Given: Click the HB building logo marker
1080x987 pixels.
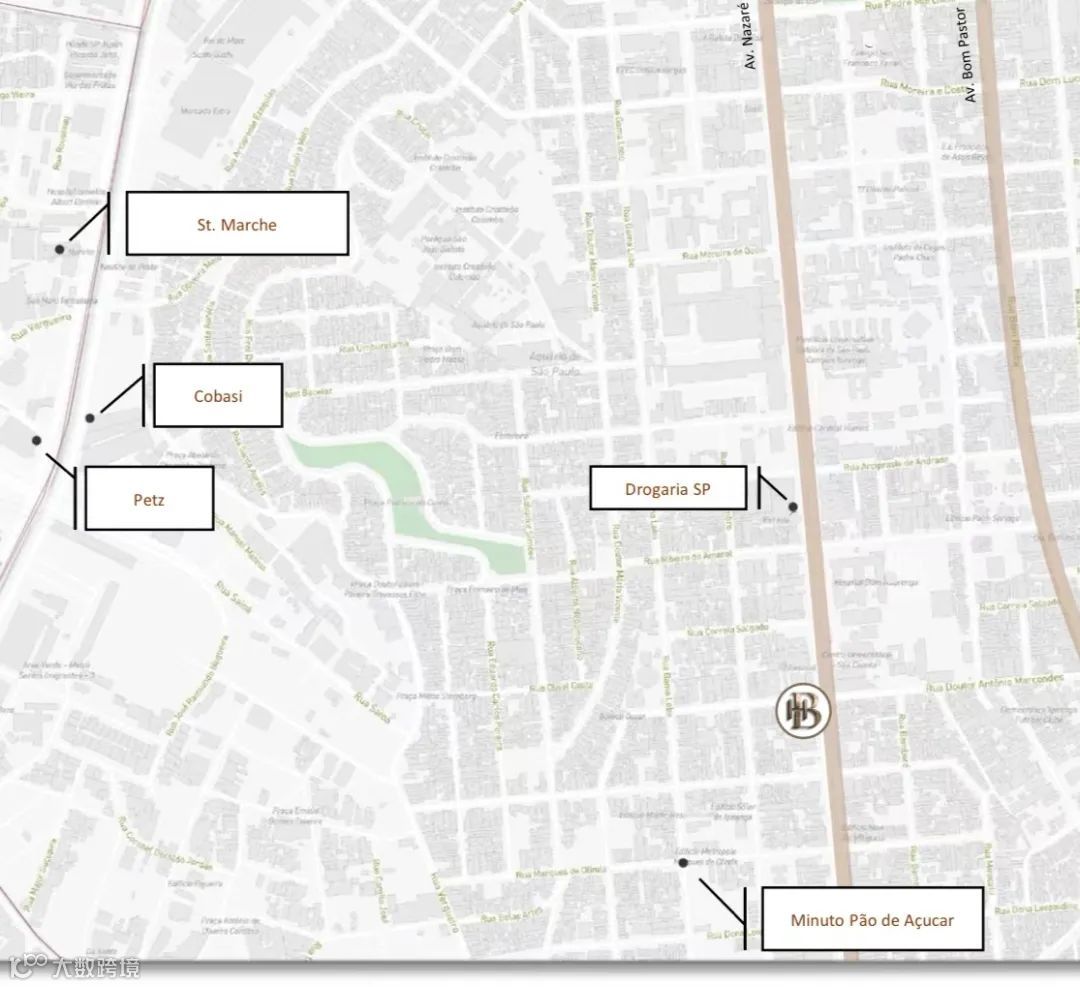Looking at the screenshot, I should (x=803, y=711).
